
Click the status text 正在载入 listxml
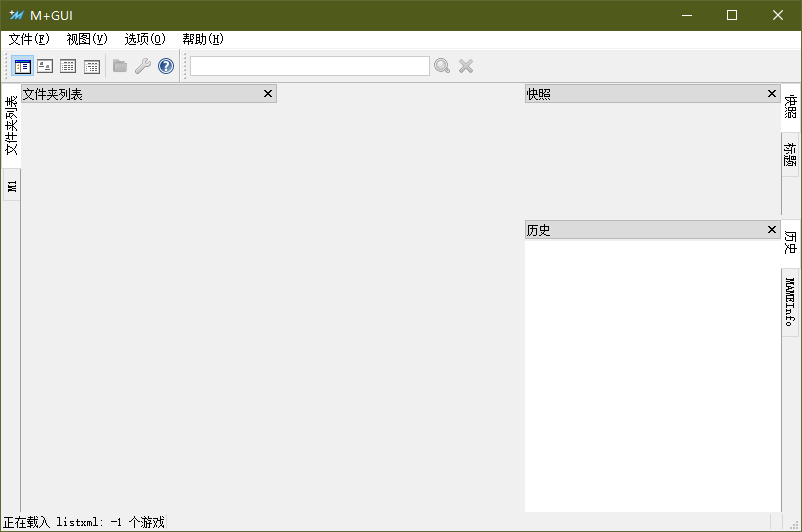click(x=84, y=522)
